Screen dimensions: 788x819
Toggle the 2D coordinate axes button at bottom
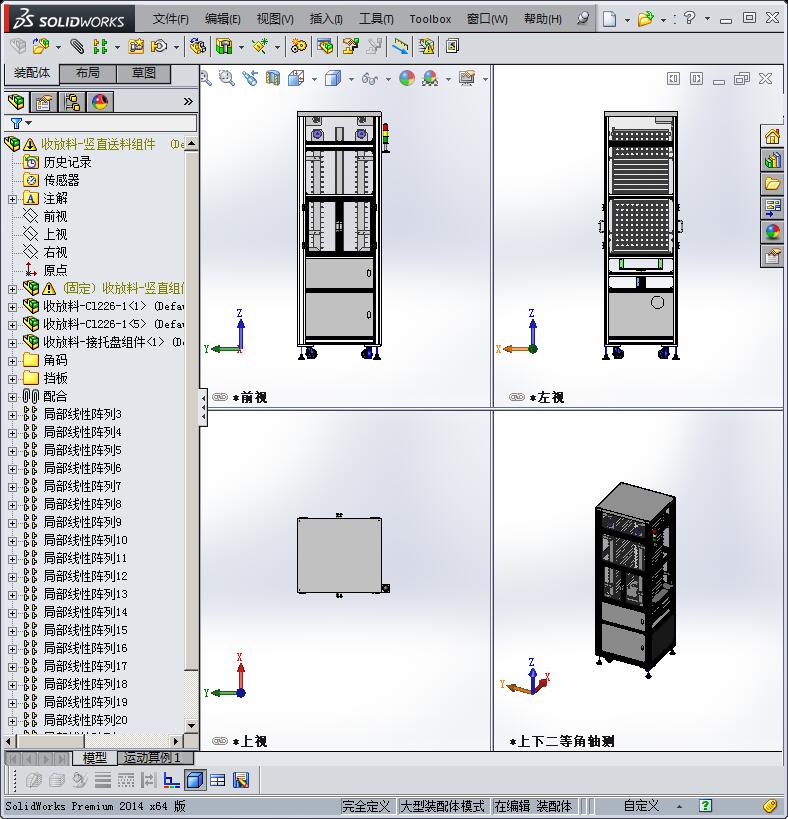tap(172, 780)
